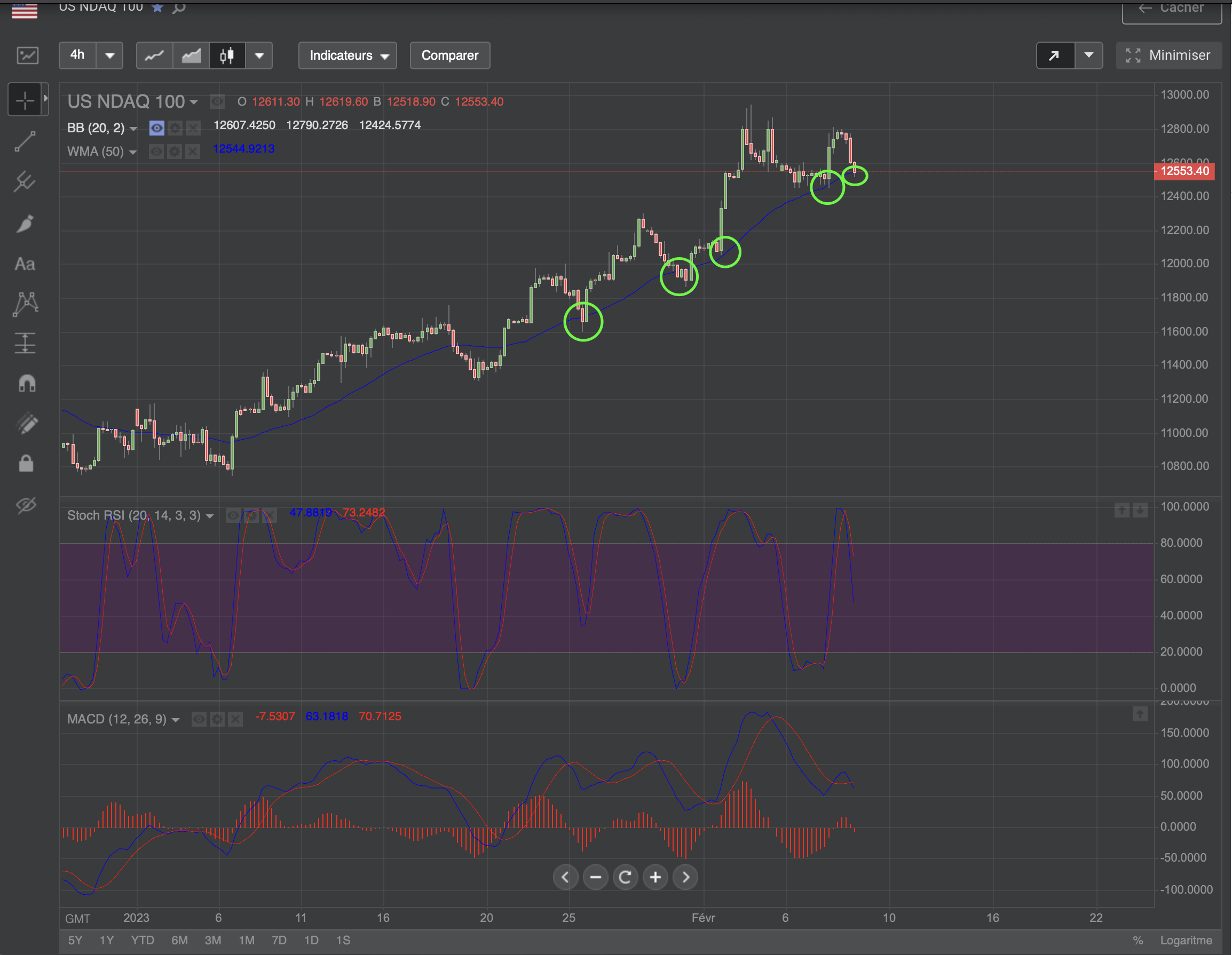
Task: Click the Minimiser button
Action: click(1168, 55)
